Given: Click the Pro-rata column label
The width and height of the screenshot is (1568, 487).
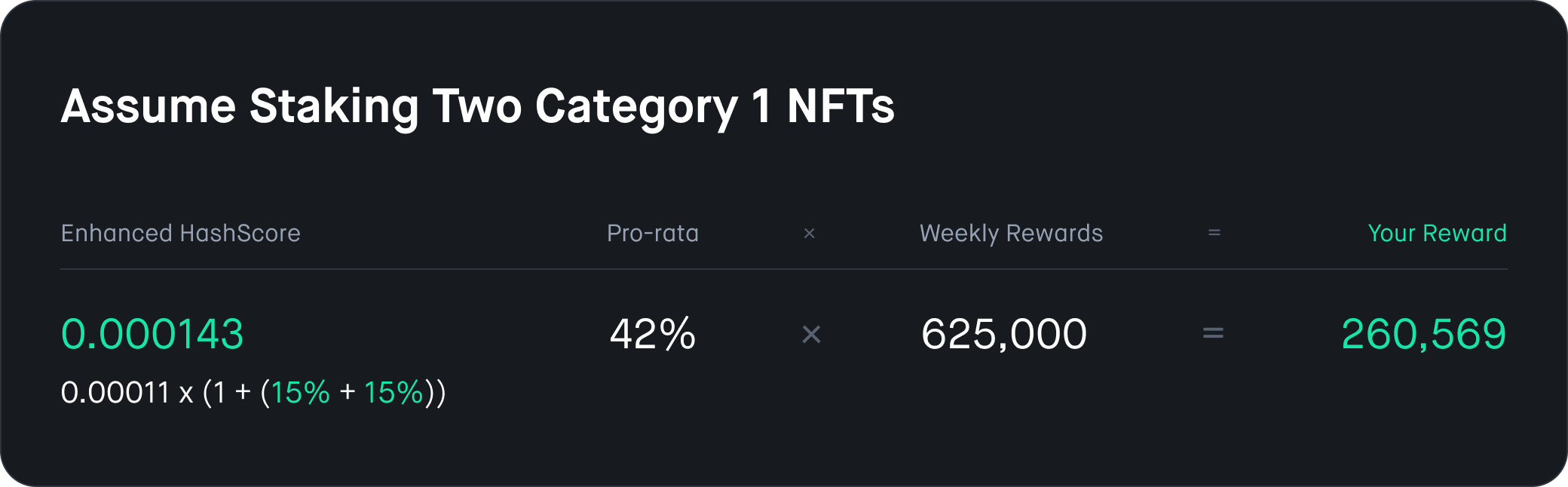Looking at the screenshot, I should [x=653, y=233].
